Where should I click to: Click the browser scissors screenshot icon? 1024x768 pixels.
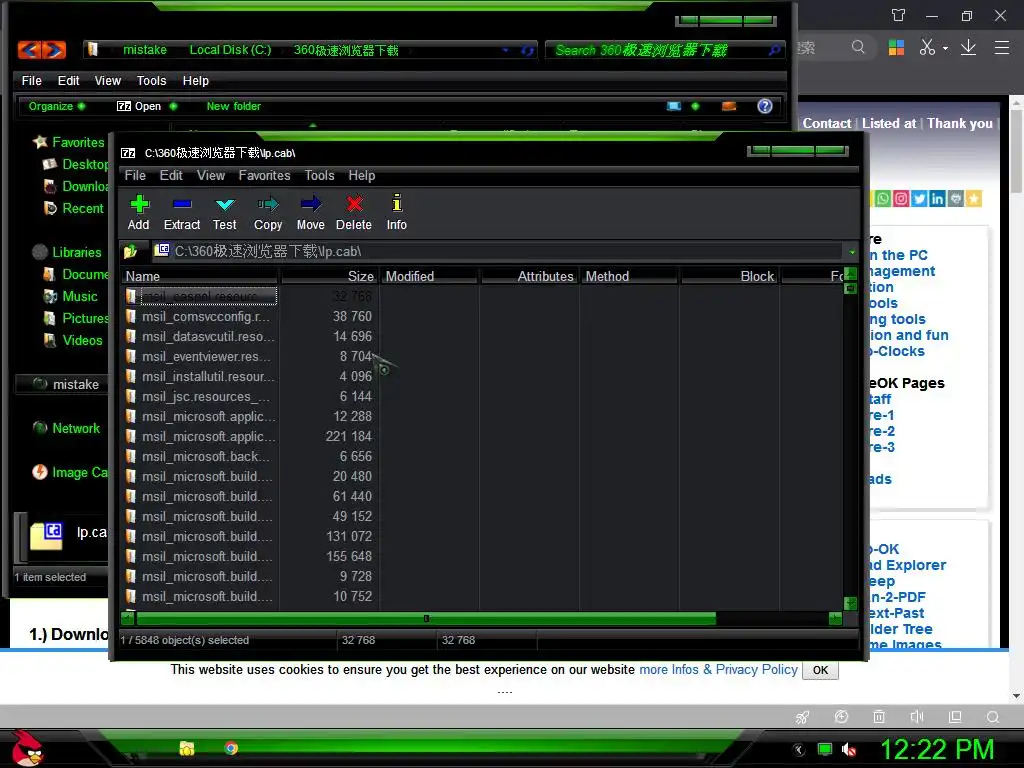pos(927,47)
